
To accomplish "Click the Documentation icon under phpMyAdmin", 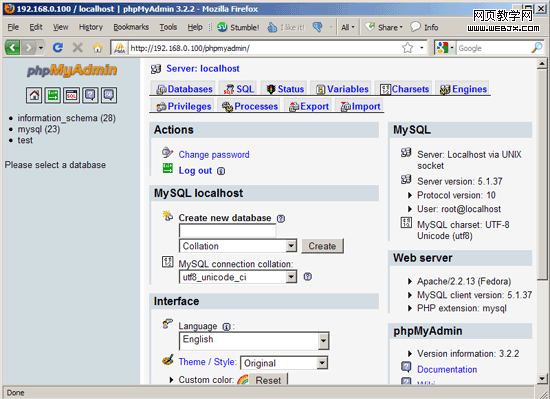I will click(406, 367).
